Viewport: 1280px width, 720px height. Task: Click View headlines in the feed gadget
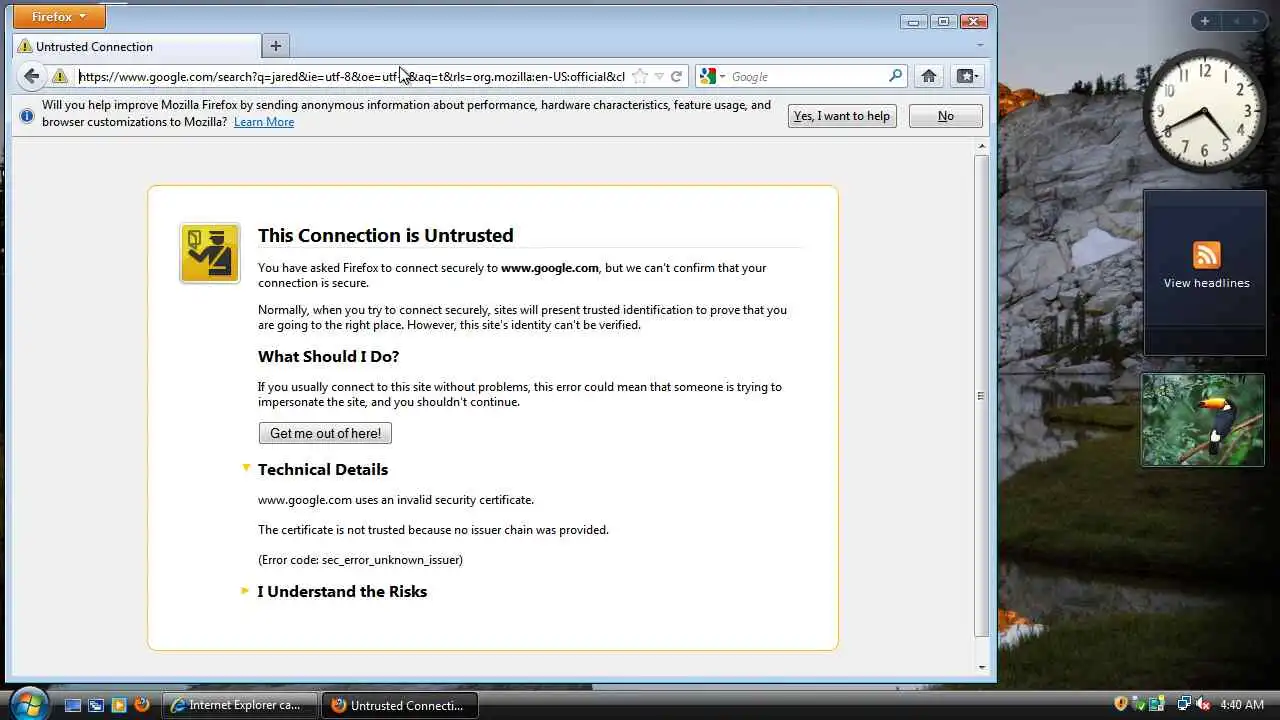click(1206, 283)
